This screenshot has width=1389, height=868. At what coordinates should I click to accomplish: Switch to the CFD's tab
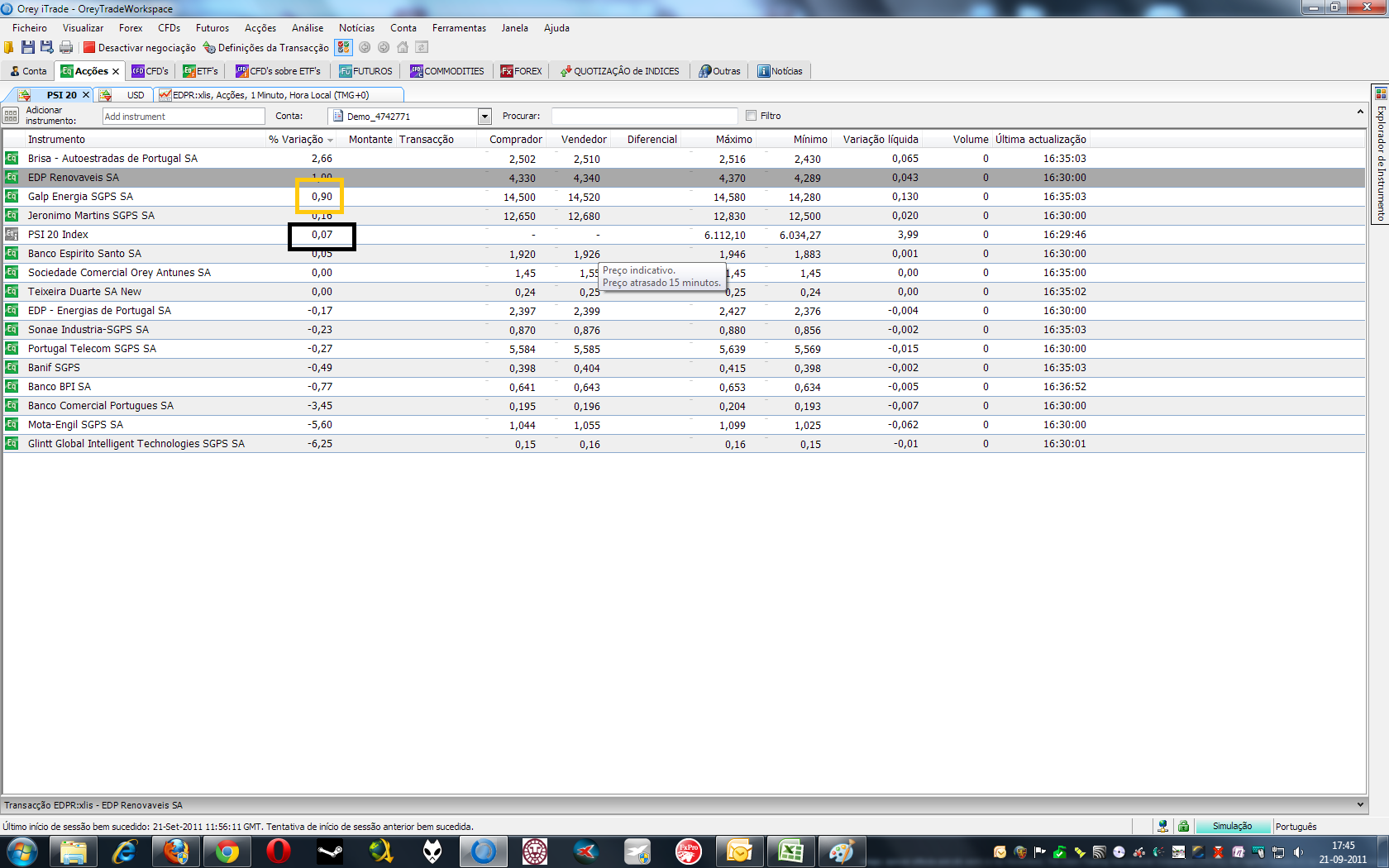point(150,71)
